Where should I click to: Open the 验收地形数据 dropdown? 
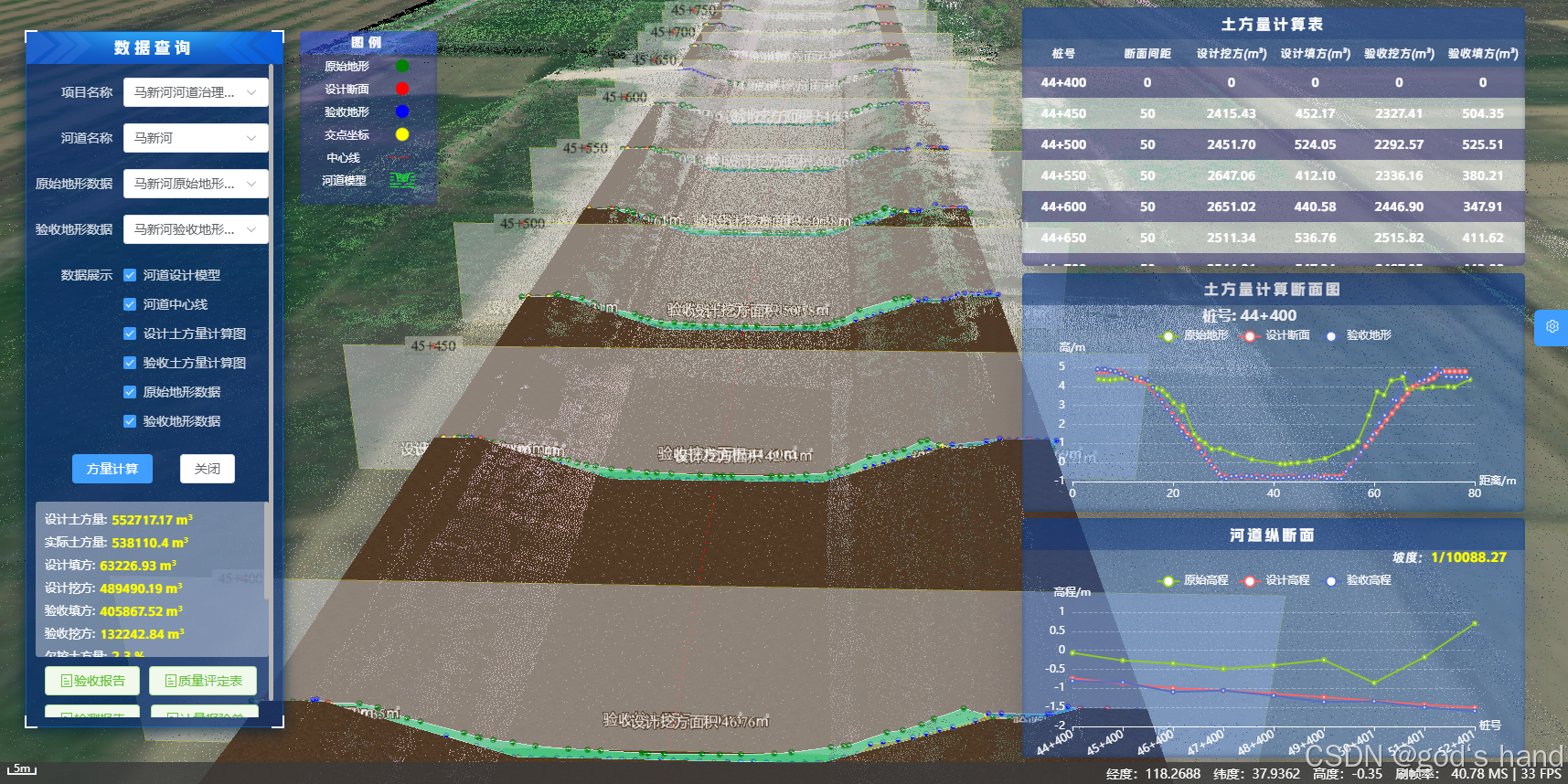tap(196, 229)
